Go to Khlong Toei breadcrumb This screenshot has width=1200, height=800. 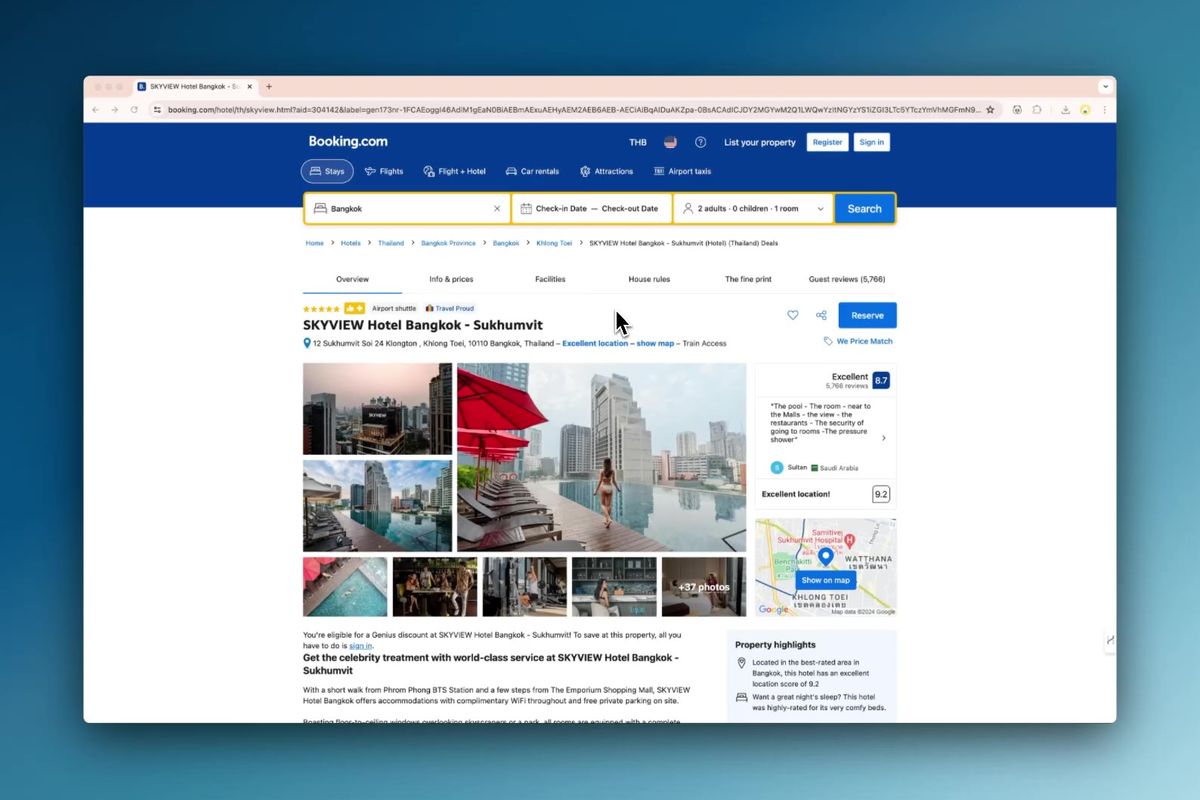[x=554, y=243]
